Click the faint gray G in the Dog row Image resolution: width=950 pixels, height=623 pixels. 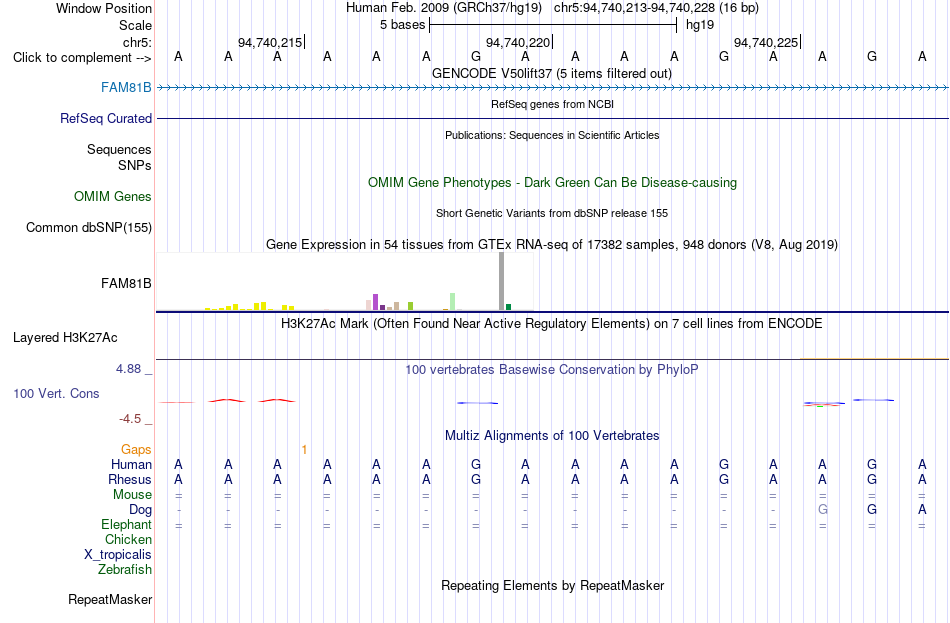[x=822, y=510]
